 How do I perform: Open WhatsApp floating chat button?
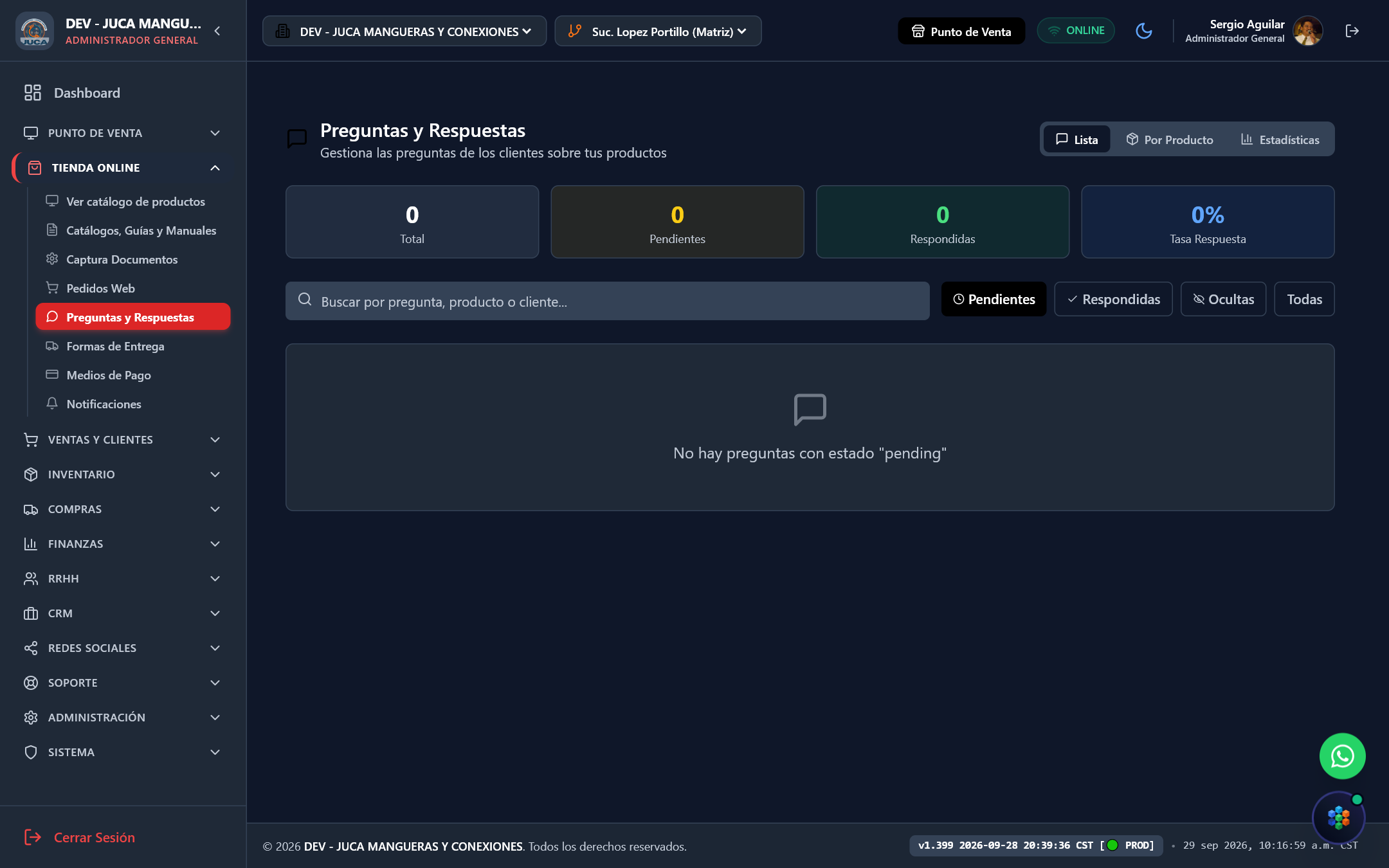coord(1342,756)
